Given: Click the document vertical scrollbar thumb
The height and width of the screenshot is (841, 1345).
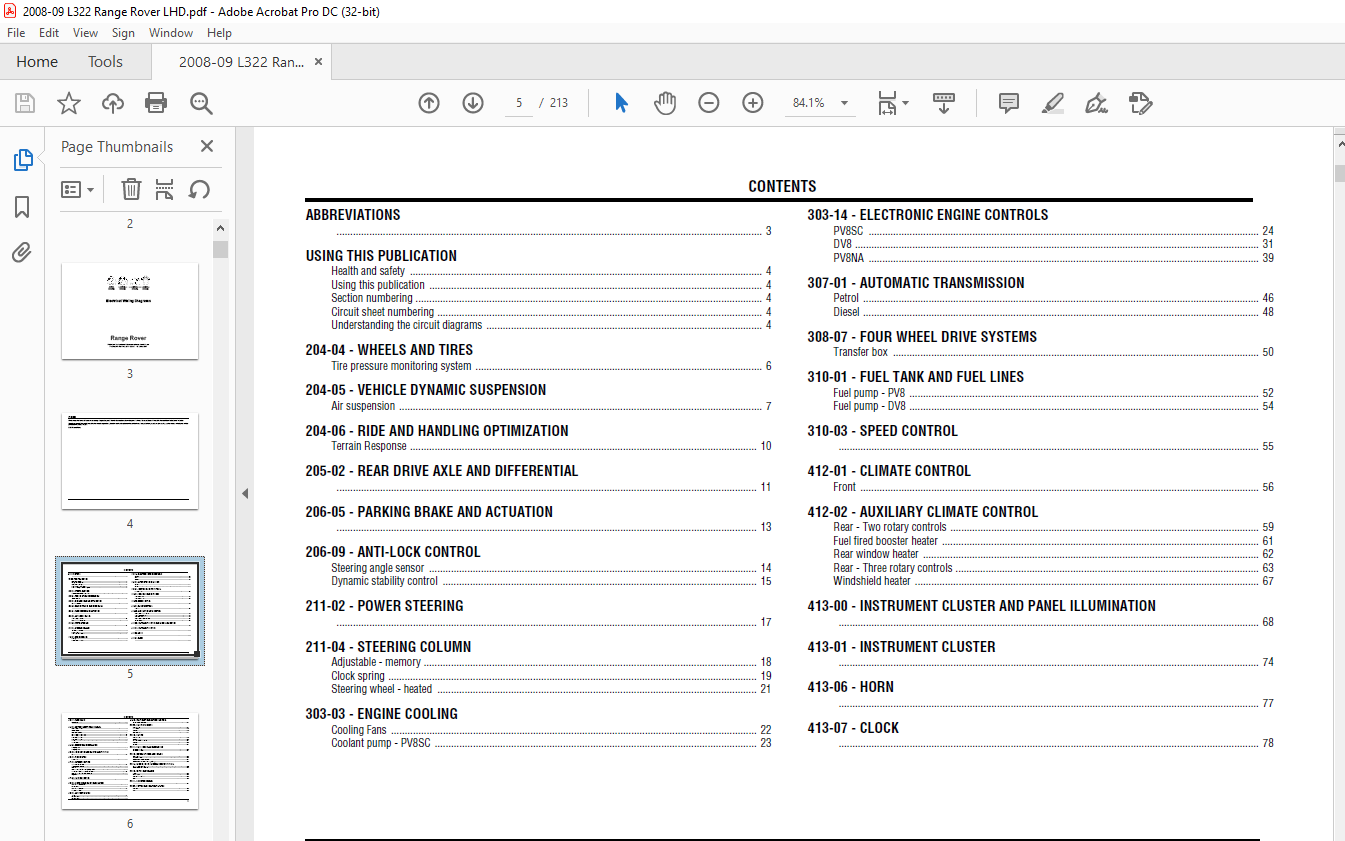Looking at the screenshot, I should coord(1338,173).
